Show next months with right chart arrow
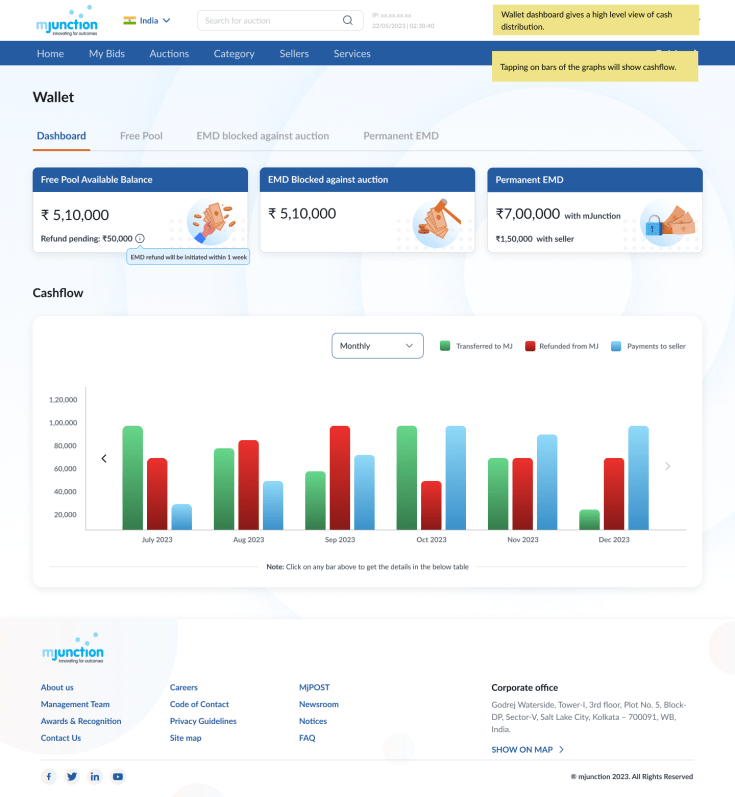Screen dimensions: 735x797 668,466
